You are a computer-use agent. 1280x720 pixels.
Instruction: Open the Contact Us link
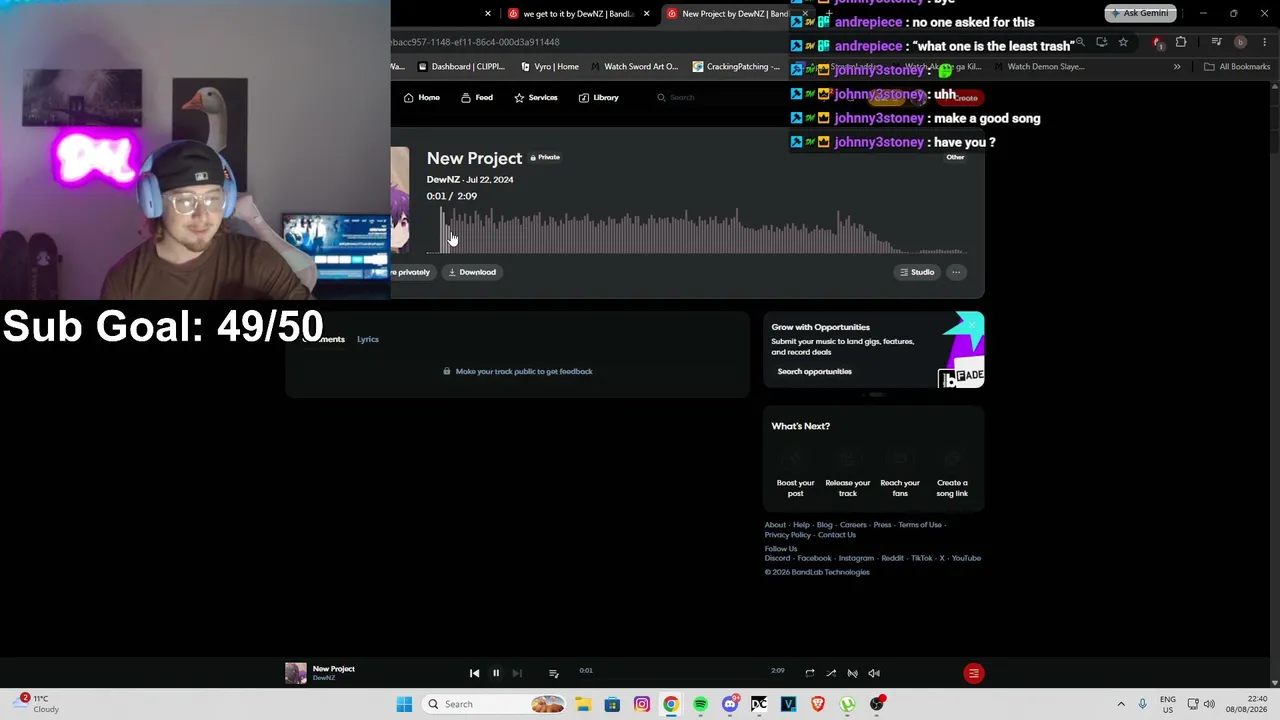coord(837,535)
